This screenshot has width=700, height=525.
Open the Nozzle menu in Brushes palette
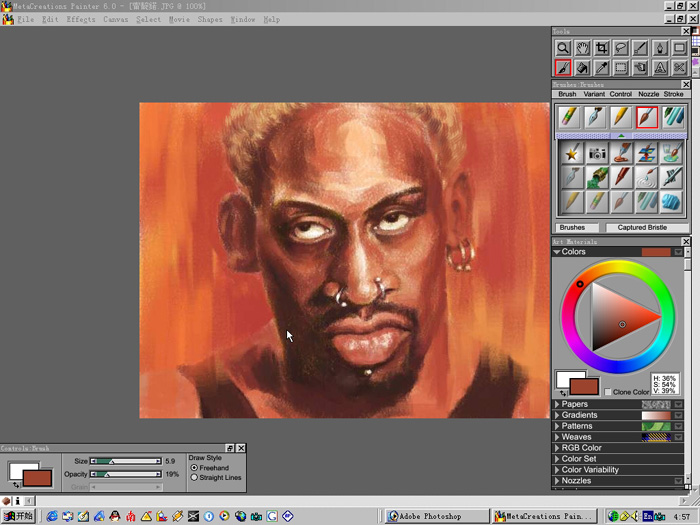pyautogui.click(x=648, y=94)
